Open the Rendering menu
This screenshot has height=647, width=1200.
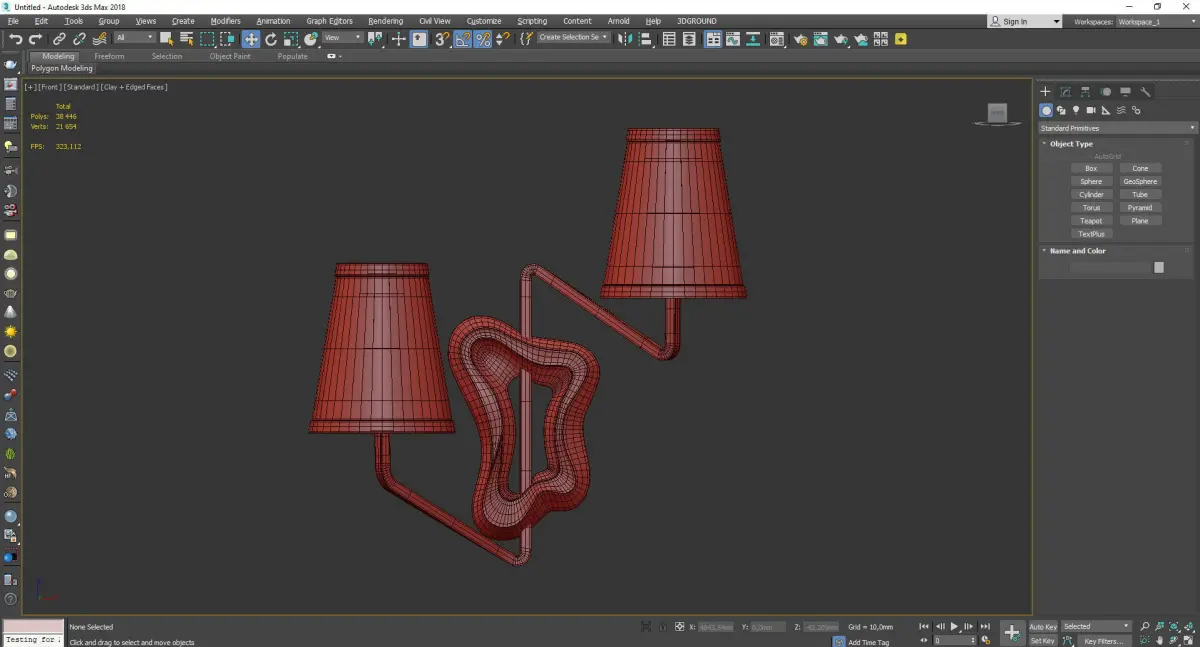point(385,21)
